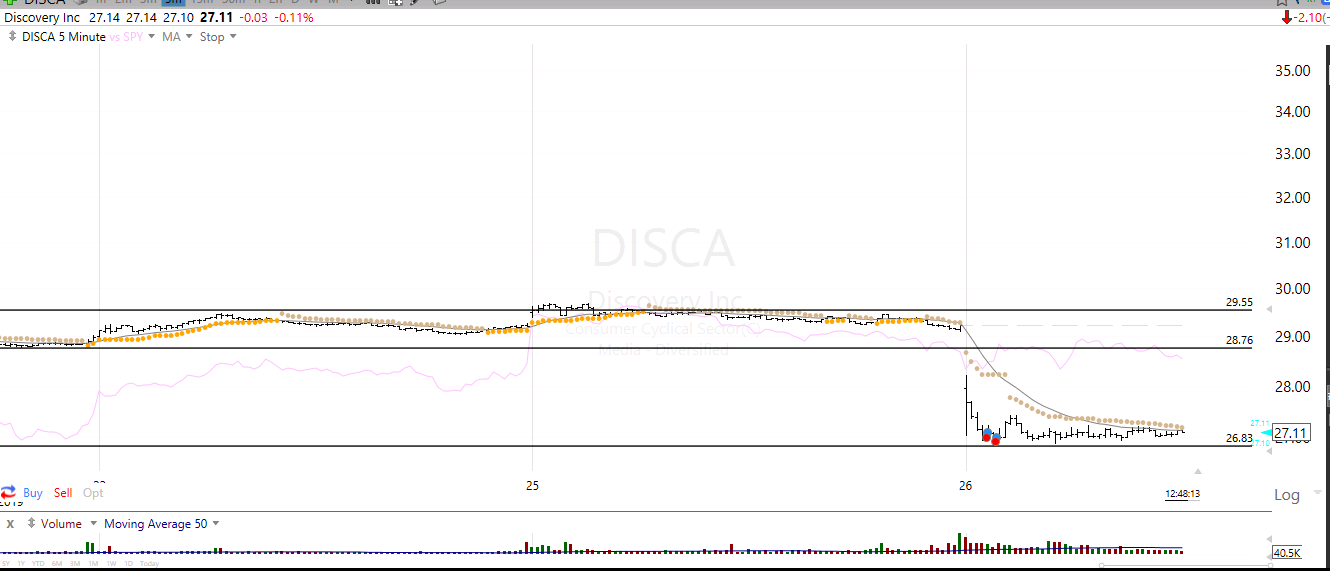The image size is (1330, 571).
Task: Set the time span to 1M
Action: tap(93, 563)
